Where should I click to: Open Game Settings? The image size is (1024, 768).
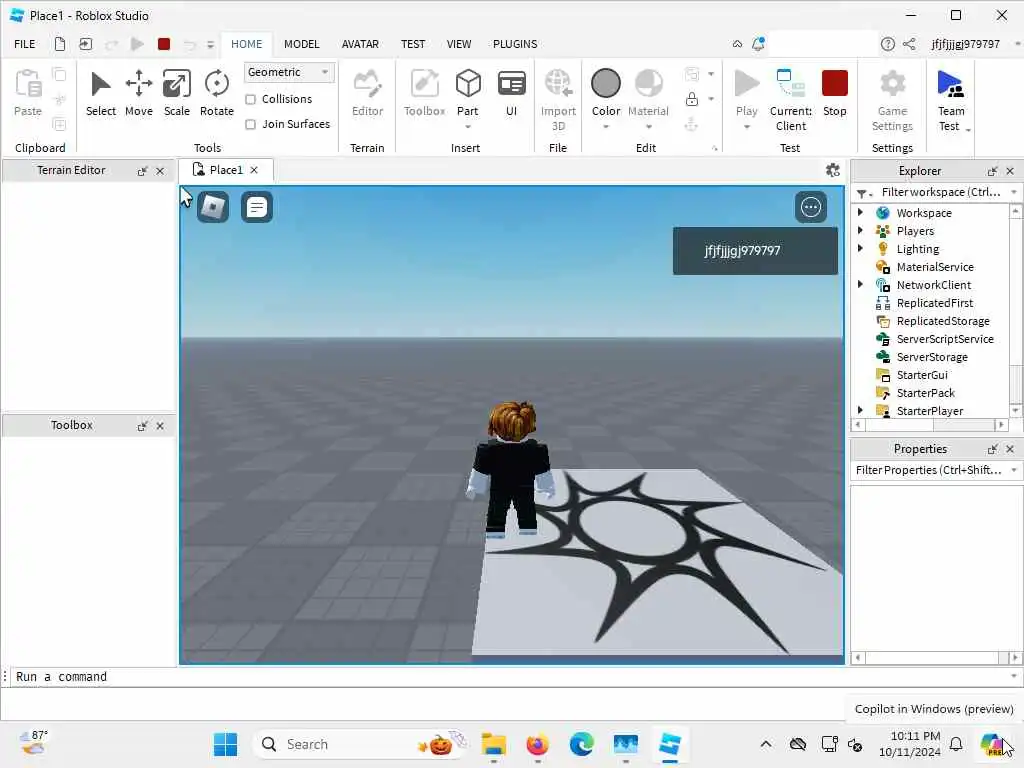[892, 100]
